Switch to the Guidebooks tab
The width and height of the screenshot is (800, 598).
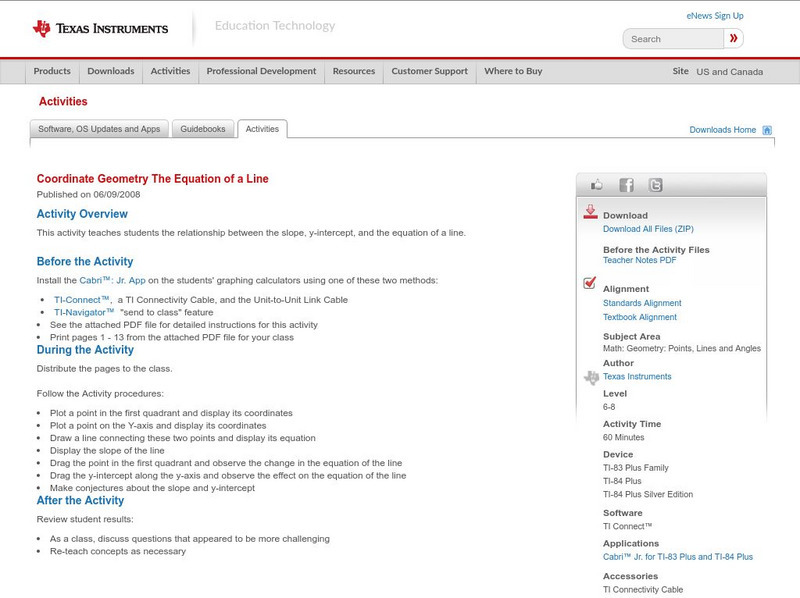point(203,129)
